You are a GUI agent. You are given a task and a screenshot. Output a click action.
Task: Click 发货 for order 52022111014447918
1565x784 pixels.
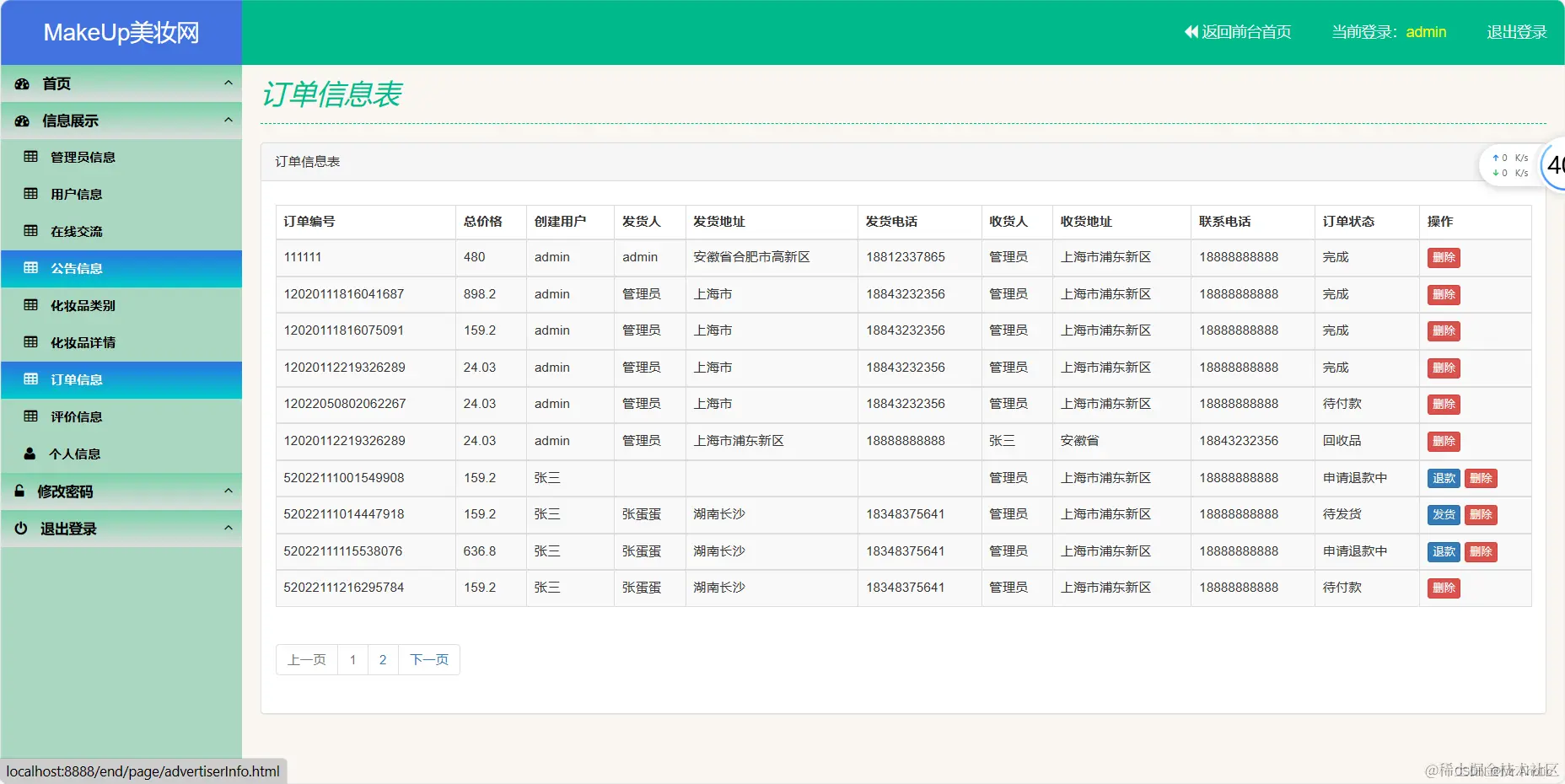point(1444,515)
